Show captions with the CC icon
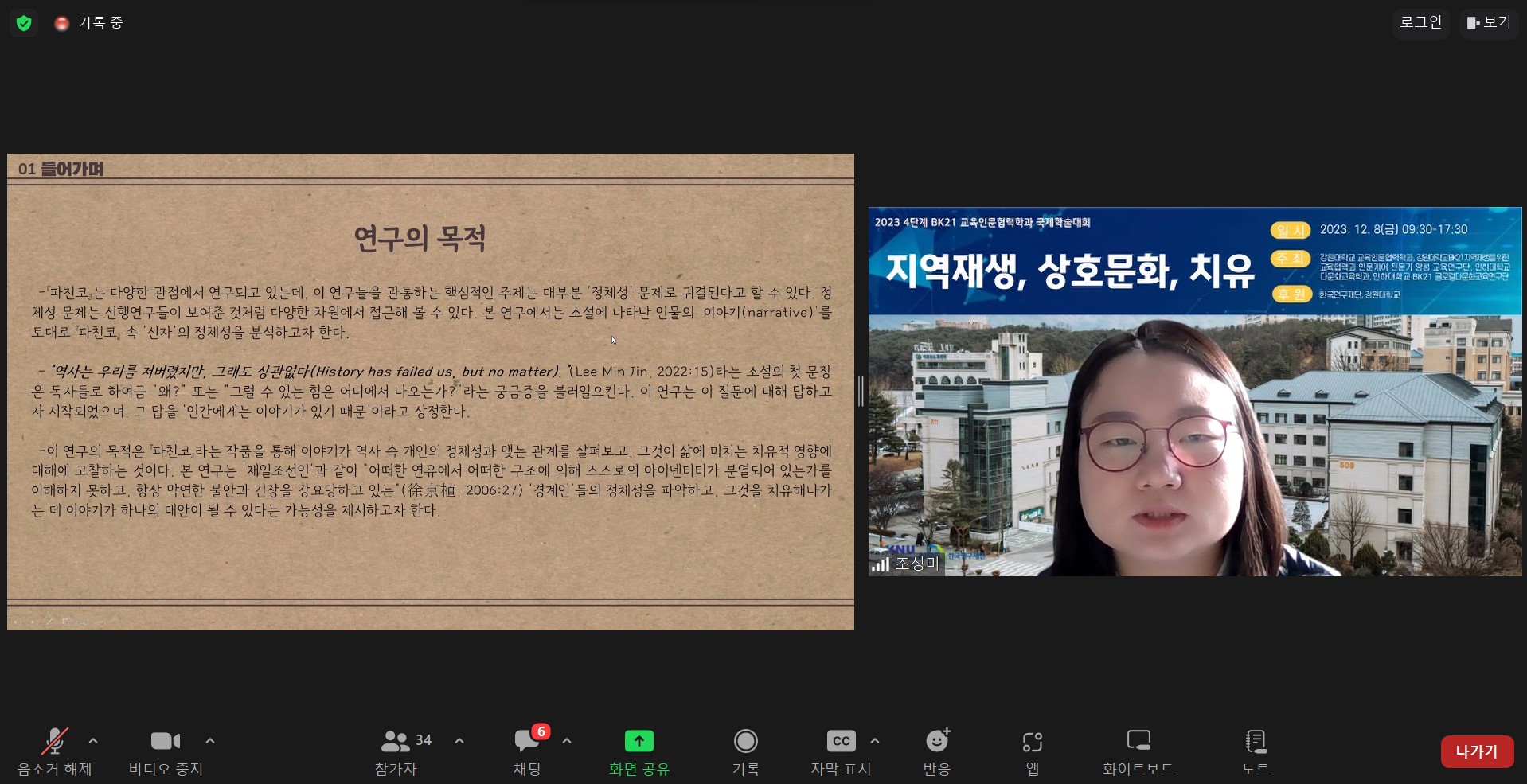 coord(842,741)
